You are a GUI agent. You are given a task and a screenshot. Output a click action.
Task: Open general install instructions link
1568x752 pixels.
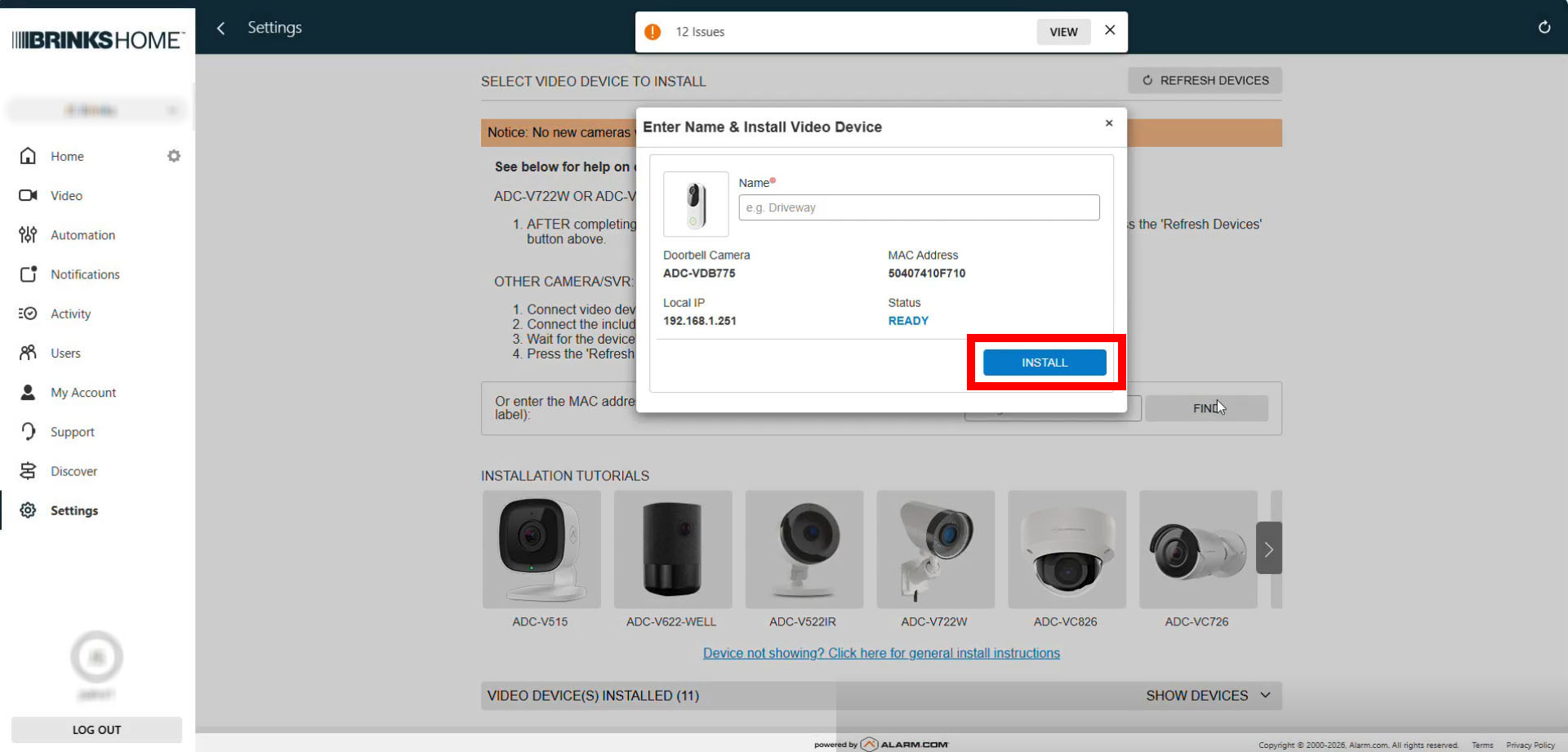[881, 653]
